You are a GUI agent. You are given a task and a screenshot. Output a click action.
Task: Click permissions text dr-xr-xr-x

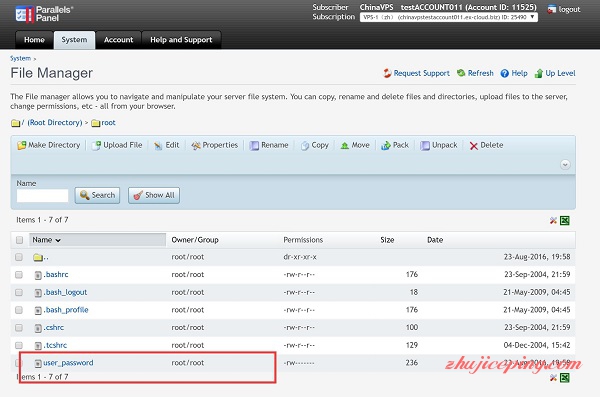[300, 257]
